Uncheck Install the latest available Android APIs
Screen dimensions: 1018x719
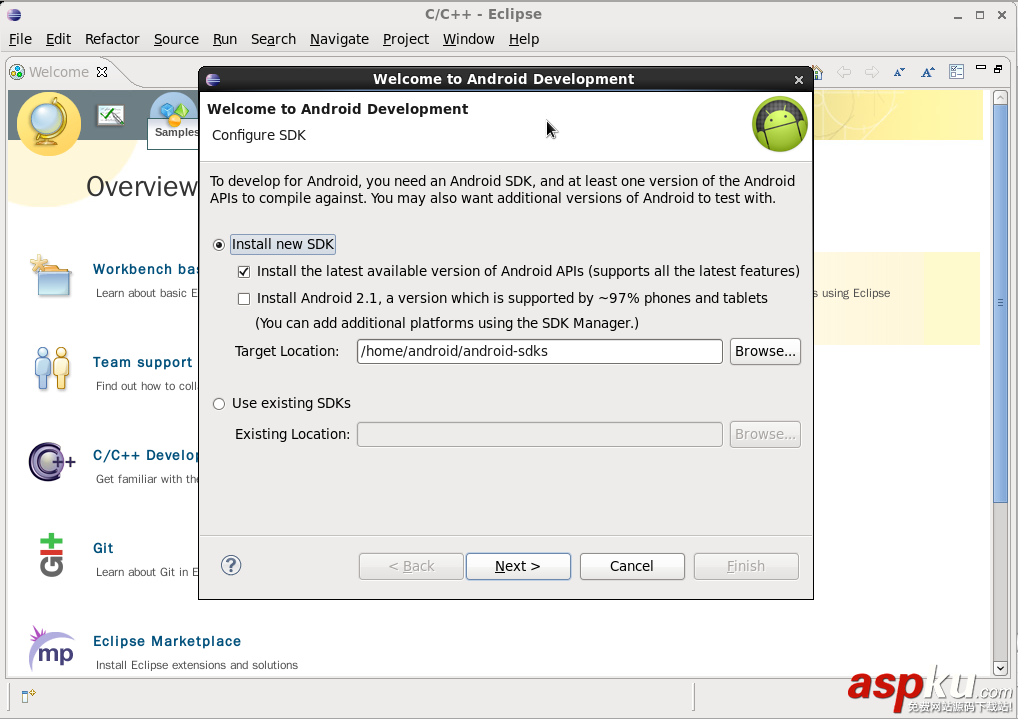[x=244, y=271]
